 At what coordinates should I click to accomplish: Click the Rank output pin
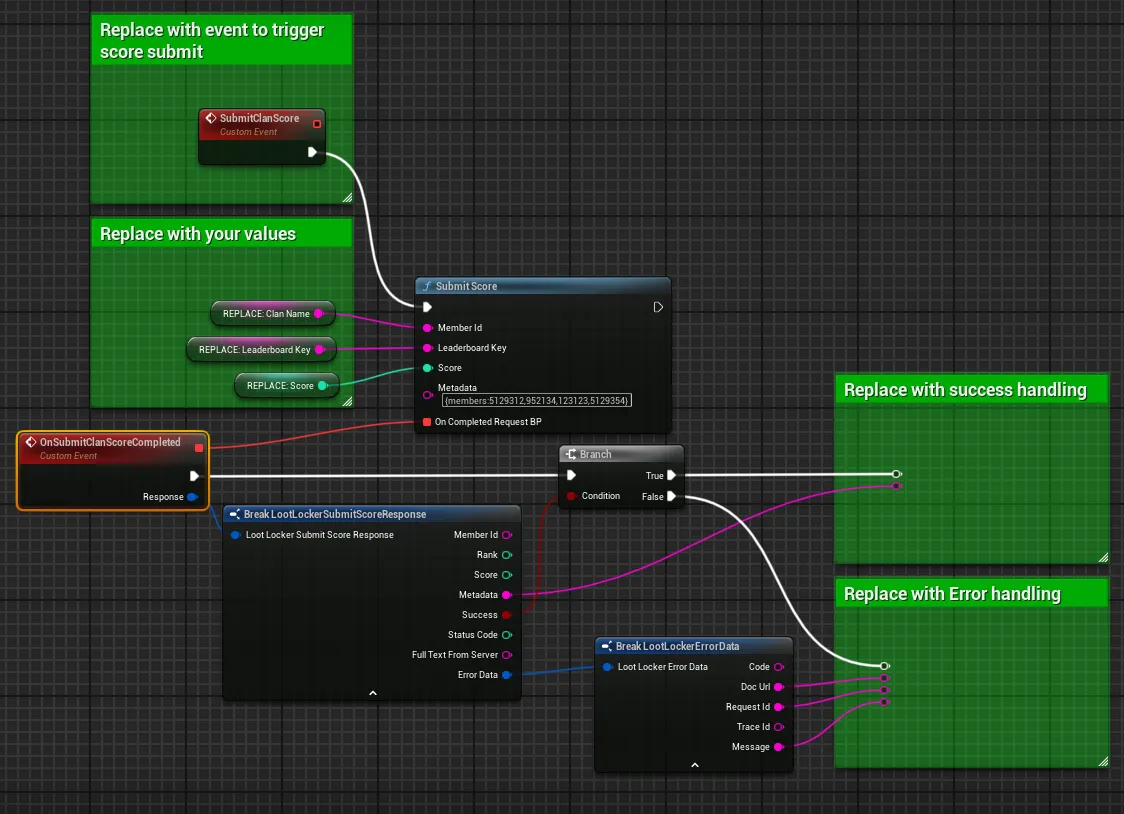tap(507, 555)
